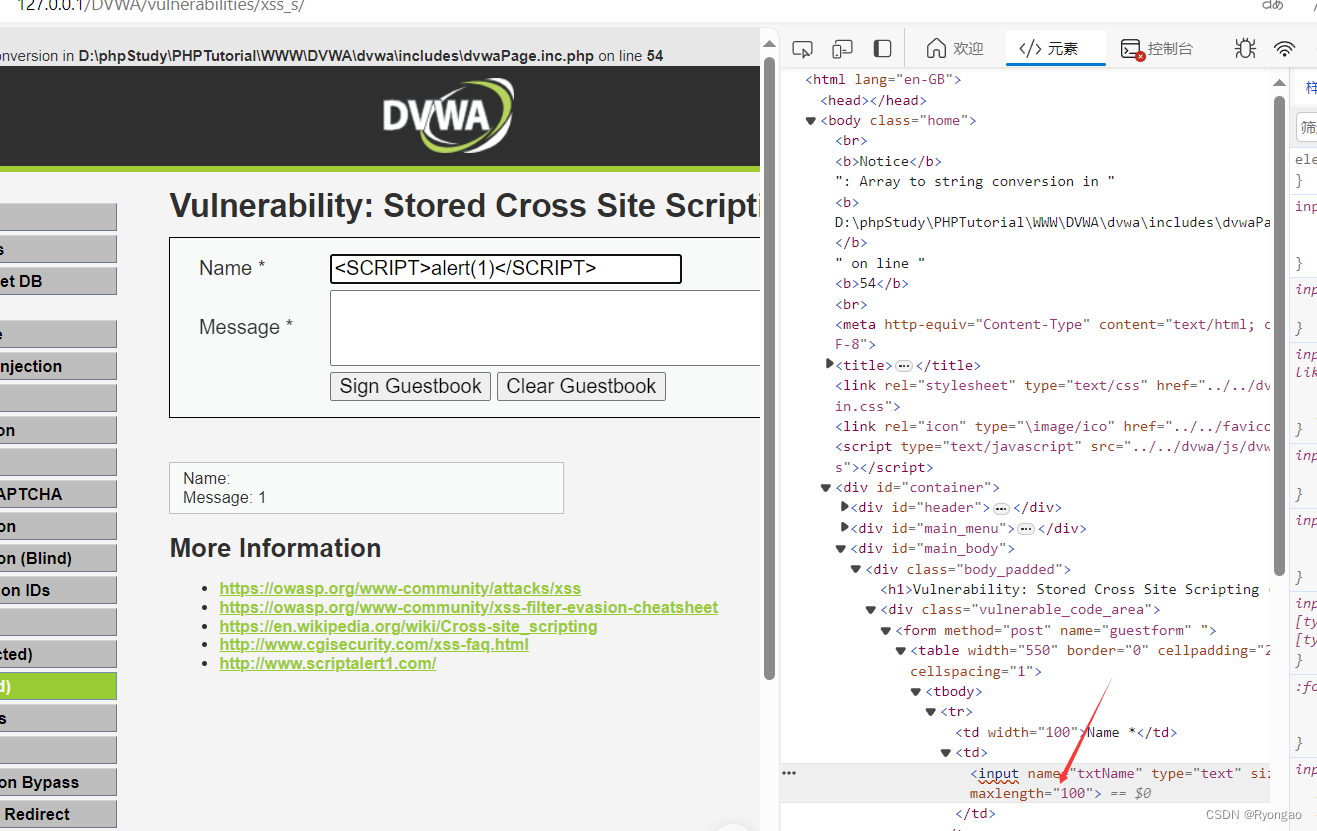
Task: Select the link rel="icon" line
Action: [1053, 426]
